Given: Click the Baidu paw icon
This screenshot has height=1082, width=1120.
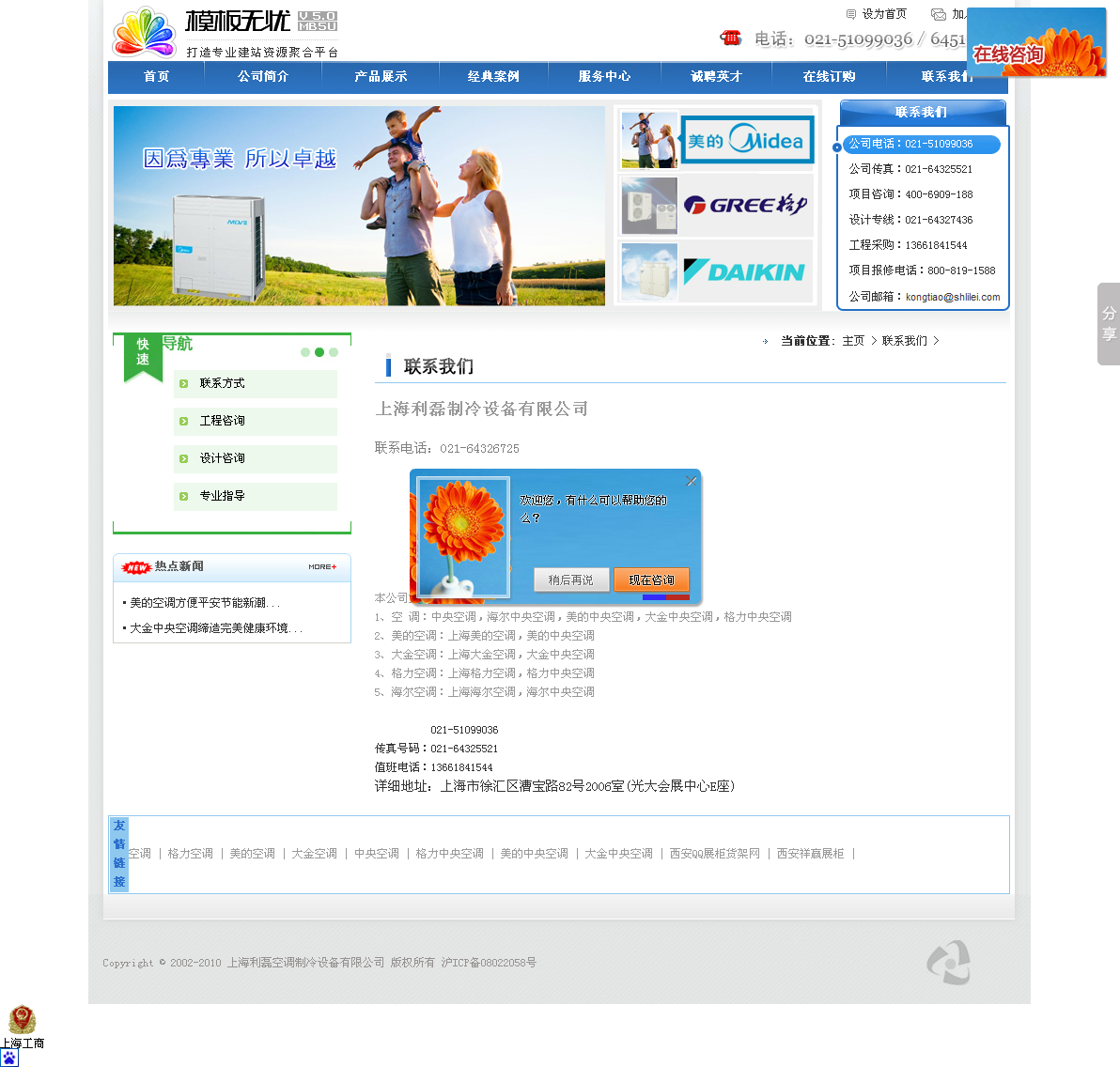Looking at the screenshot, I should pos(9,1059).
